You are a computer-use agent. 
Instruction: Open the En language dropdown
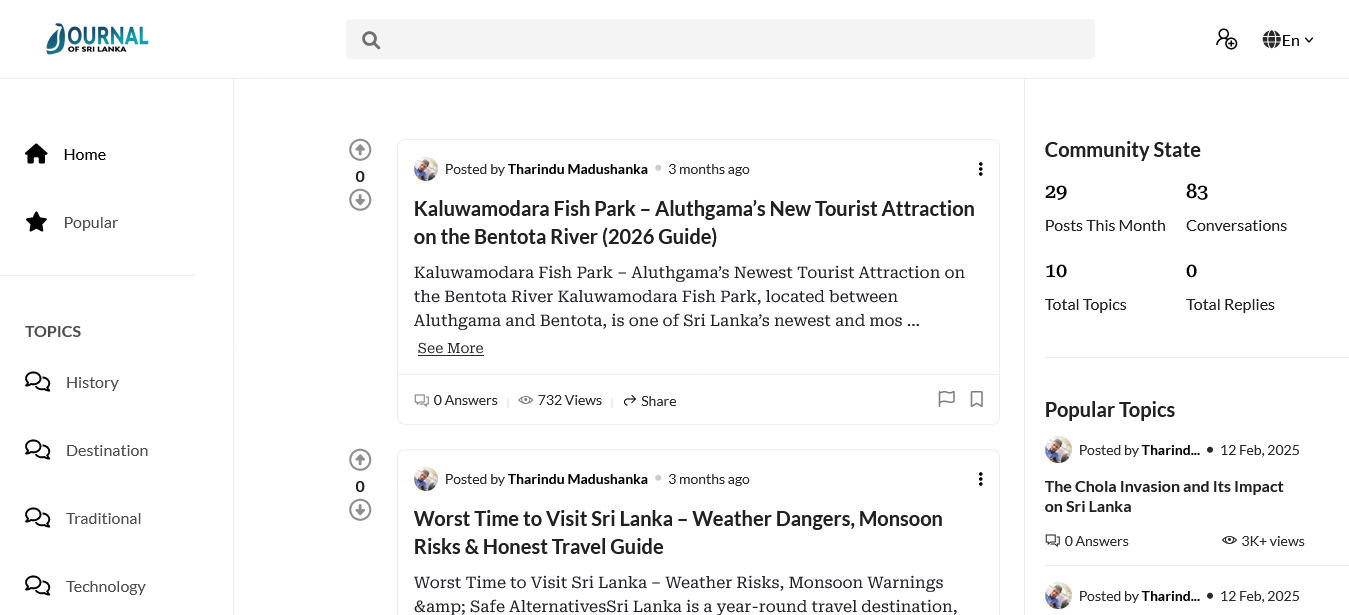[1288, 40]
